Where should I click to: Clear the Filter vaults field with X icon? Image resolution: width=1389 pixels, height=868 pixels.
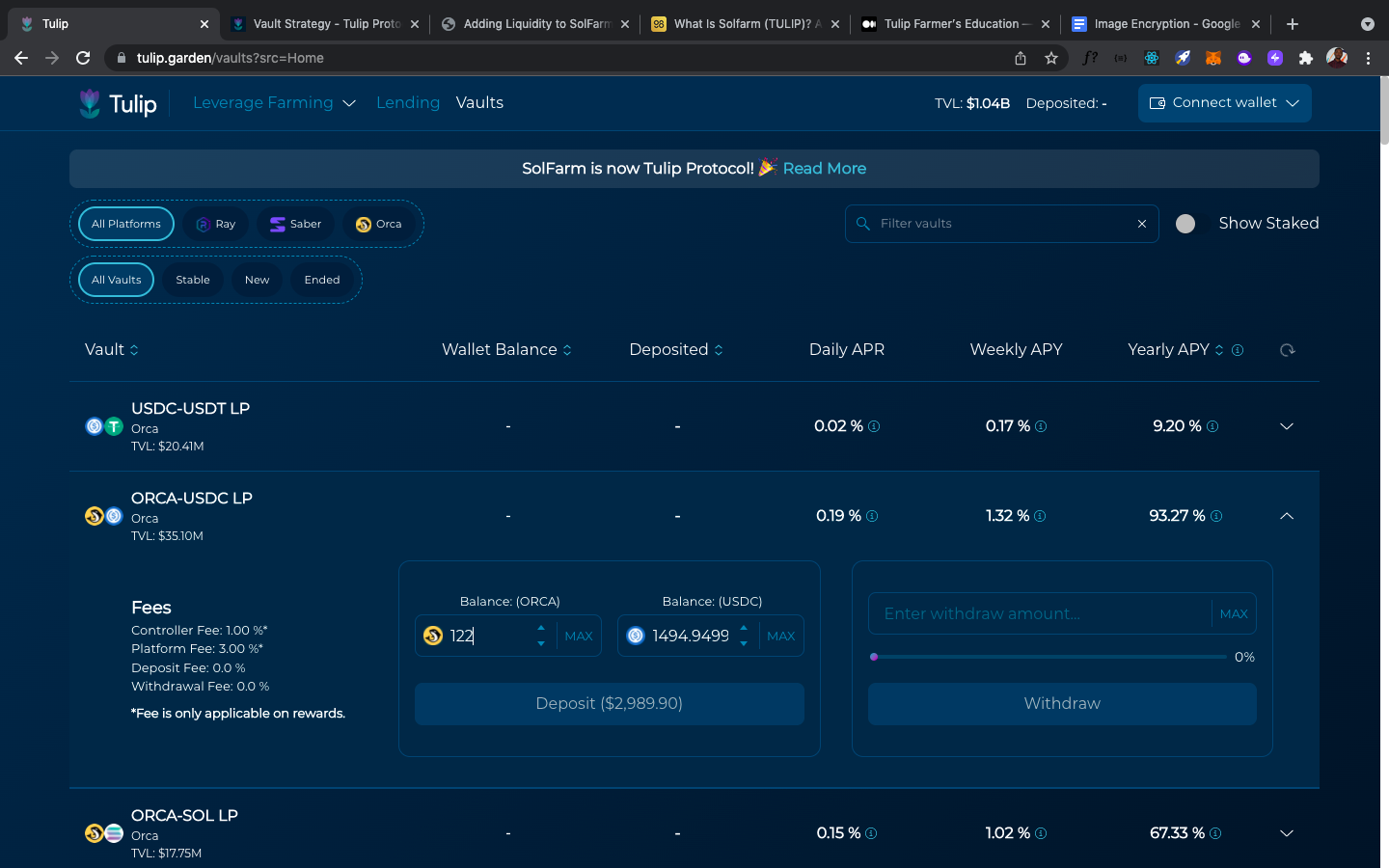(x=1142, y=224)
